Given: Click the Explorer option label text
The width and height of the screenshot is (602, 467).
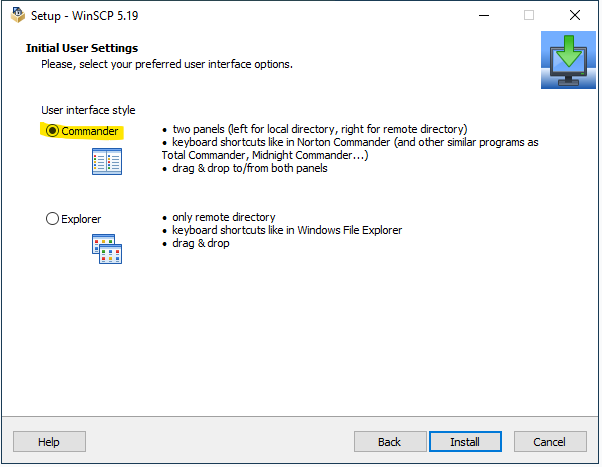Looking at the screenshot, I should coord(81,219).
